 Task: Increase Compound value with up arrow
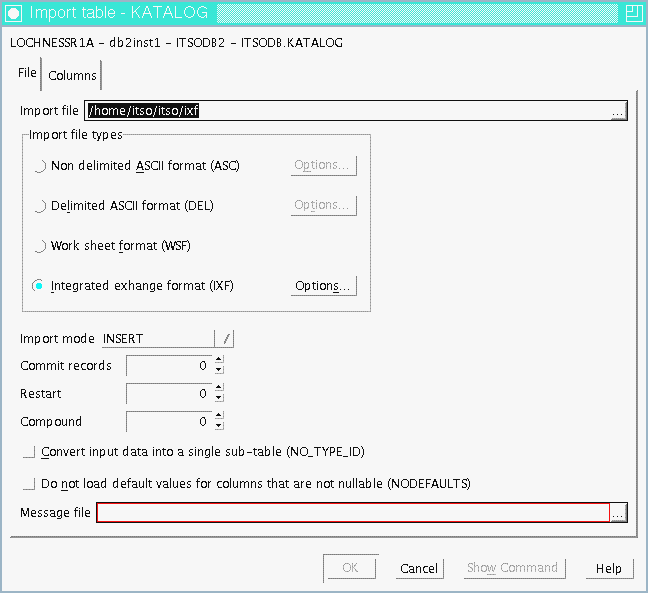point(219,416)
